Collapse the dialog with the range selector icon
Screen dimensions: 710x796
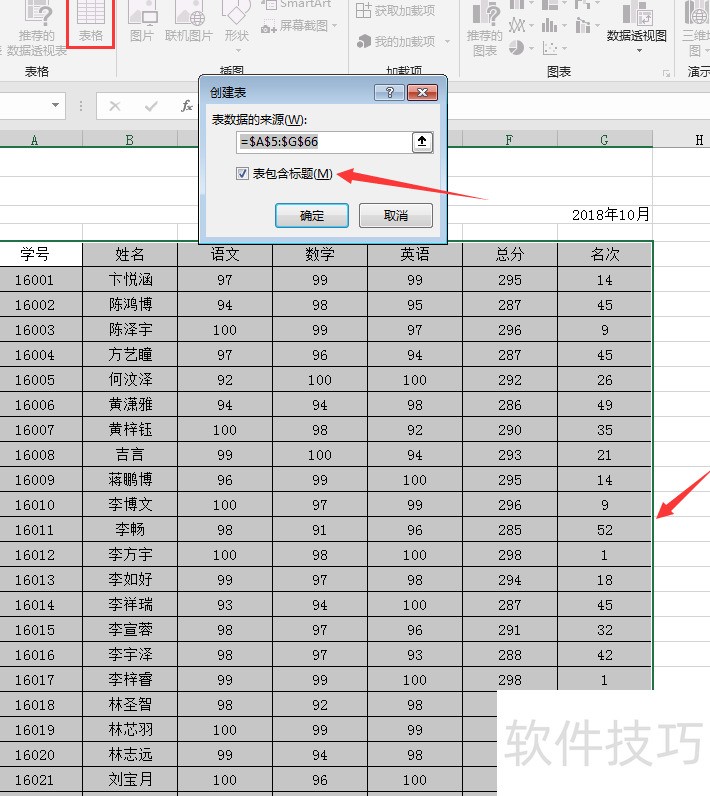(422, 142)
